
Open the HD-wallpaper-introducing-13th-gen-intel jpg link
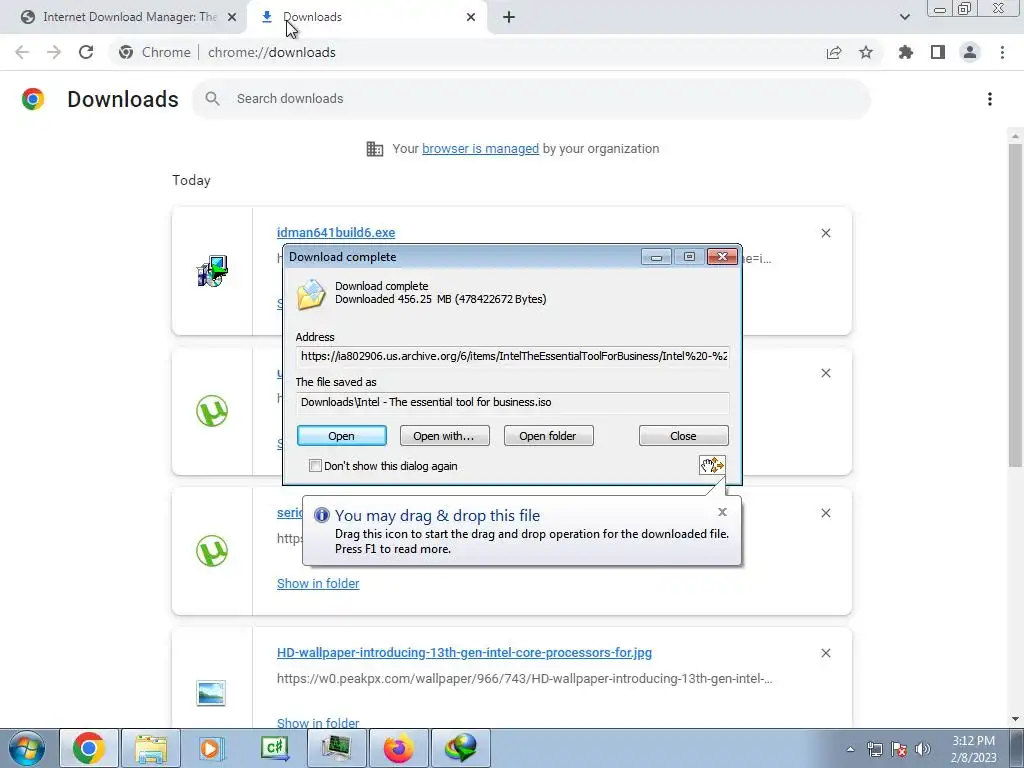pos(464,652)
